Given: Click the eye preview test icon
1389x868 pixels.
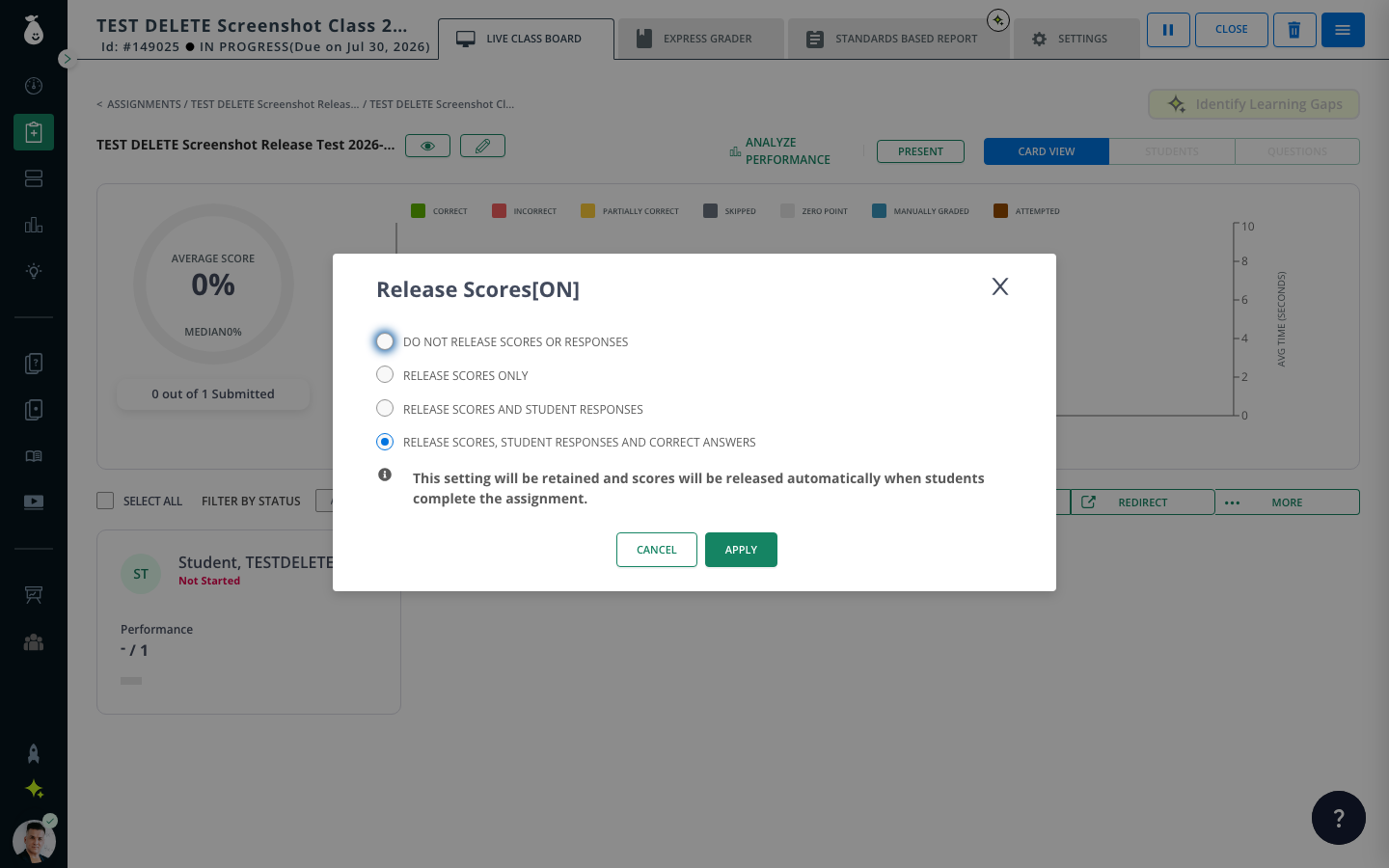Looking at the screenshot, I should pyautogui.click(x=427, y=146).
